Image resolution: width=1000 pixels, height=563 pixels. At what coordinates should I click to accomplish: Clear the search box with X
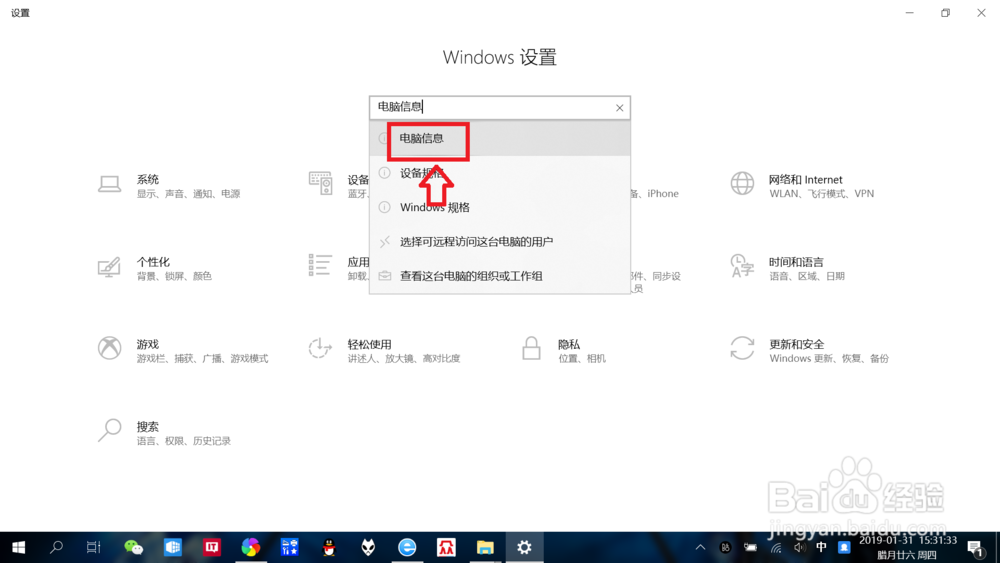[619, 108]
